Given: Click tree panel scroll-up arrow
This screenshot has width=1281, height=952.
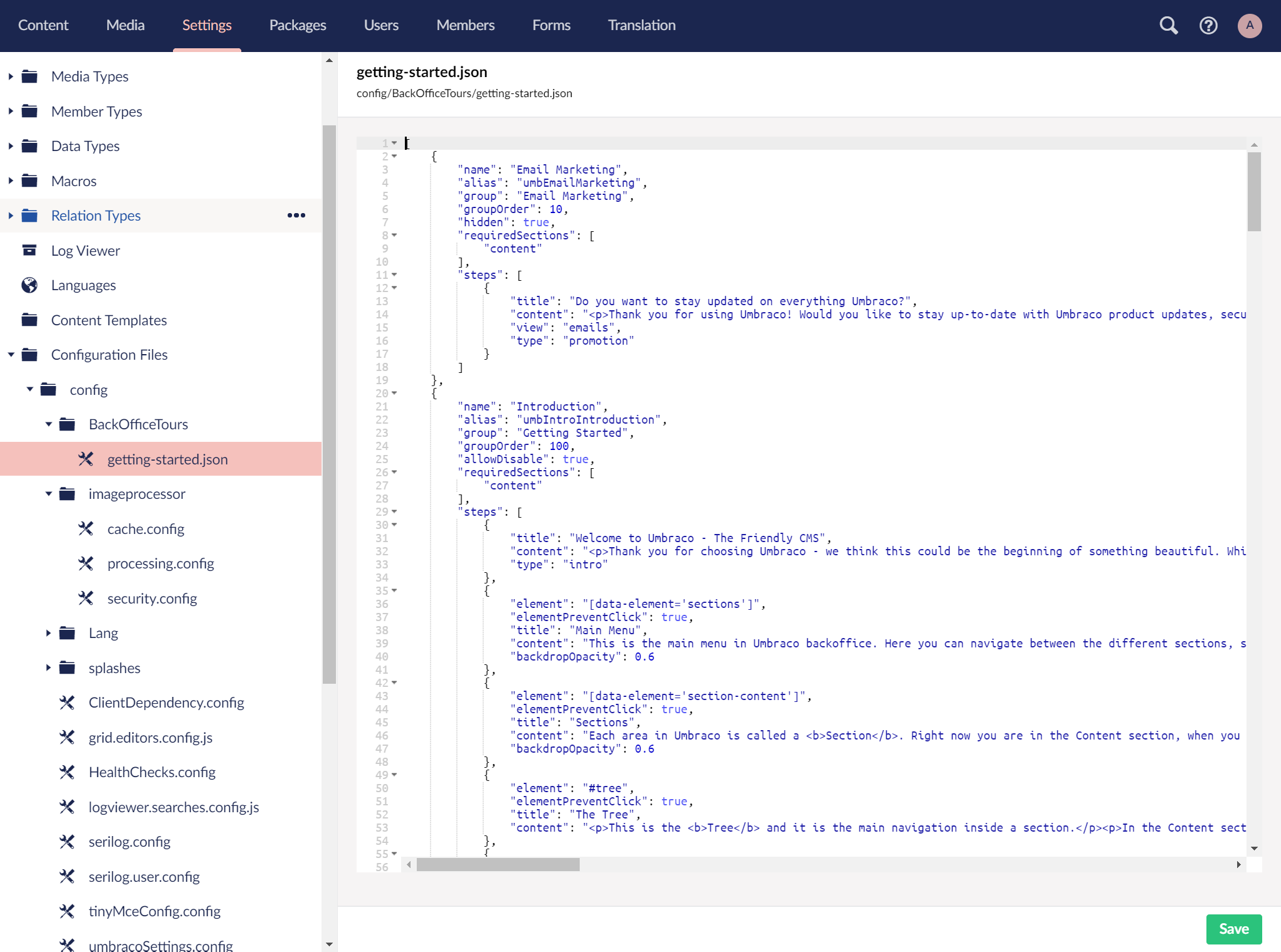Looking at the screenshot, I should coord(329,61).
